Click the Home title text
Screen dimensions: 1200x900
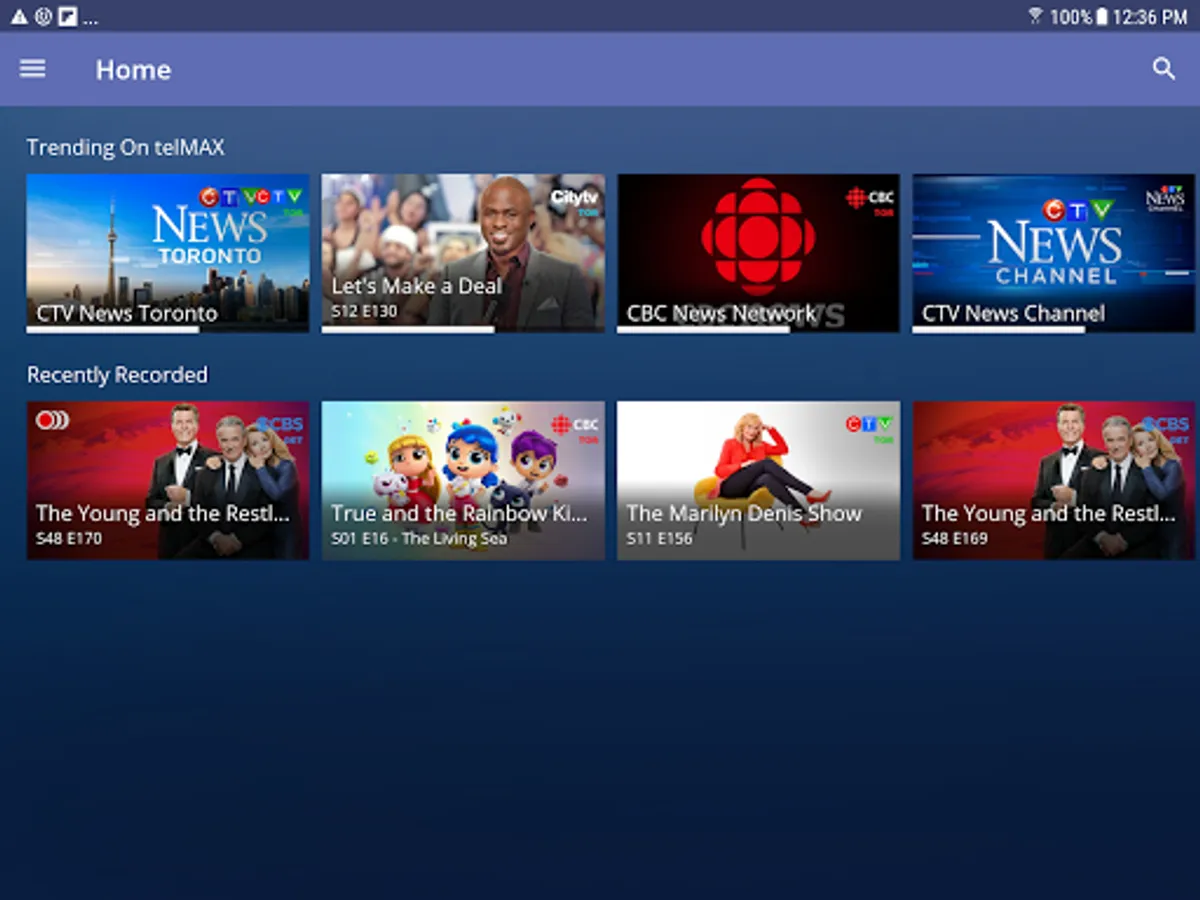pos(133,69)
